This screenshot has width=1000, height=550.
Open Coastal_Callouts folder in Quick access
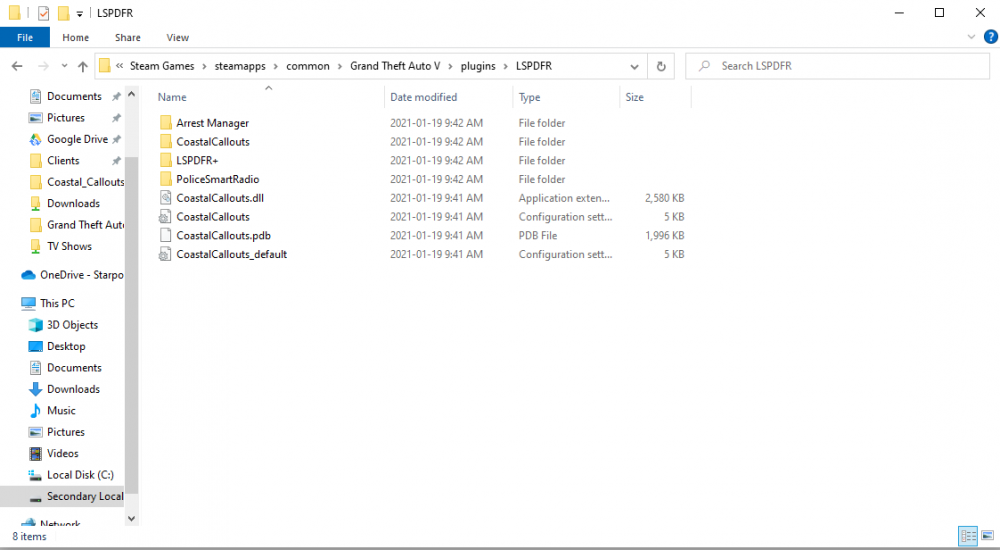pyautogui.click(x=77, y=182)
